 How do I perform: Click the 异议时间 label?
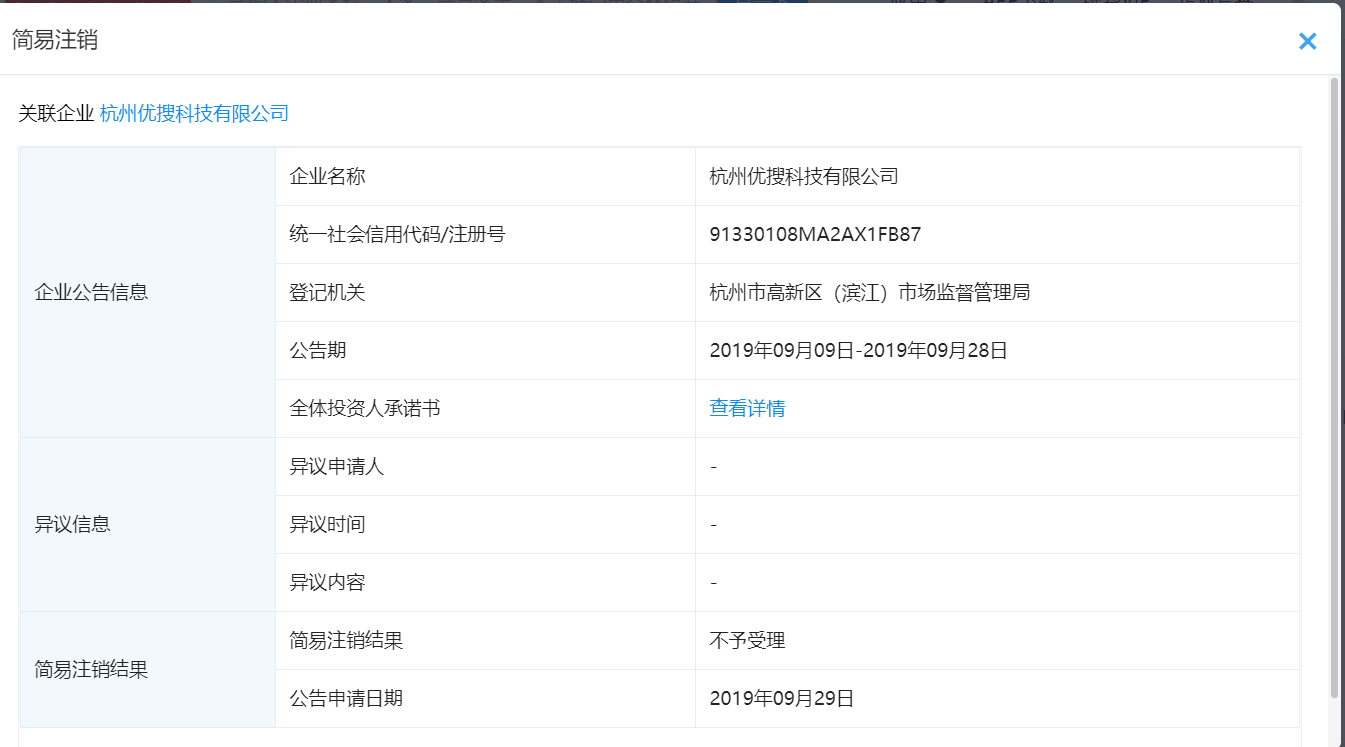[x=327, y=525]
